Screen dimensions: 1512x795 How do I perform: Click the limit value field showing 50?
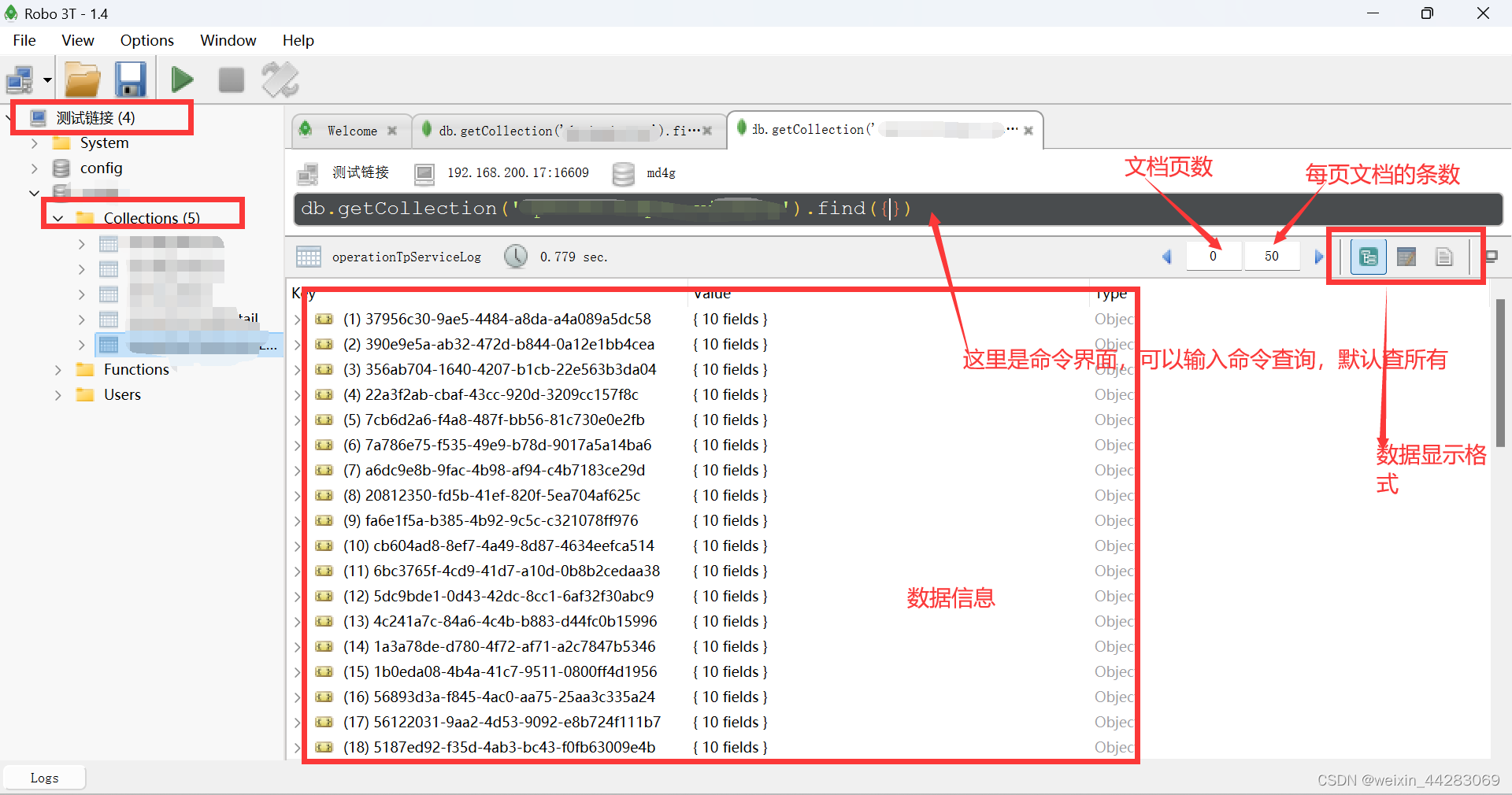(x=1272, y=257)
